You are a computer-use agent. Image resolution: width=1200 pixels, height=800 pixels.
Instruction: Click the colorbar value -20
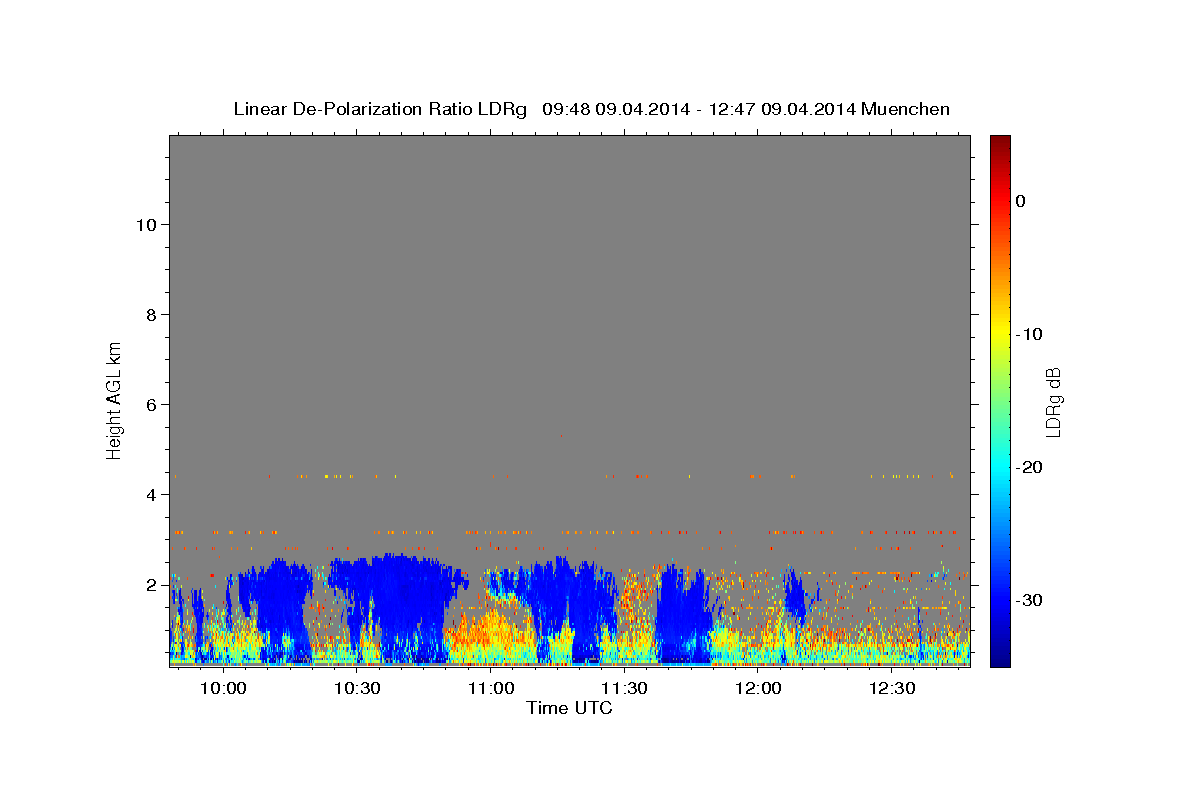(1029, 467)
